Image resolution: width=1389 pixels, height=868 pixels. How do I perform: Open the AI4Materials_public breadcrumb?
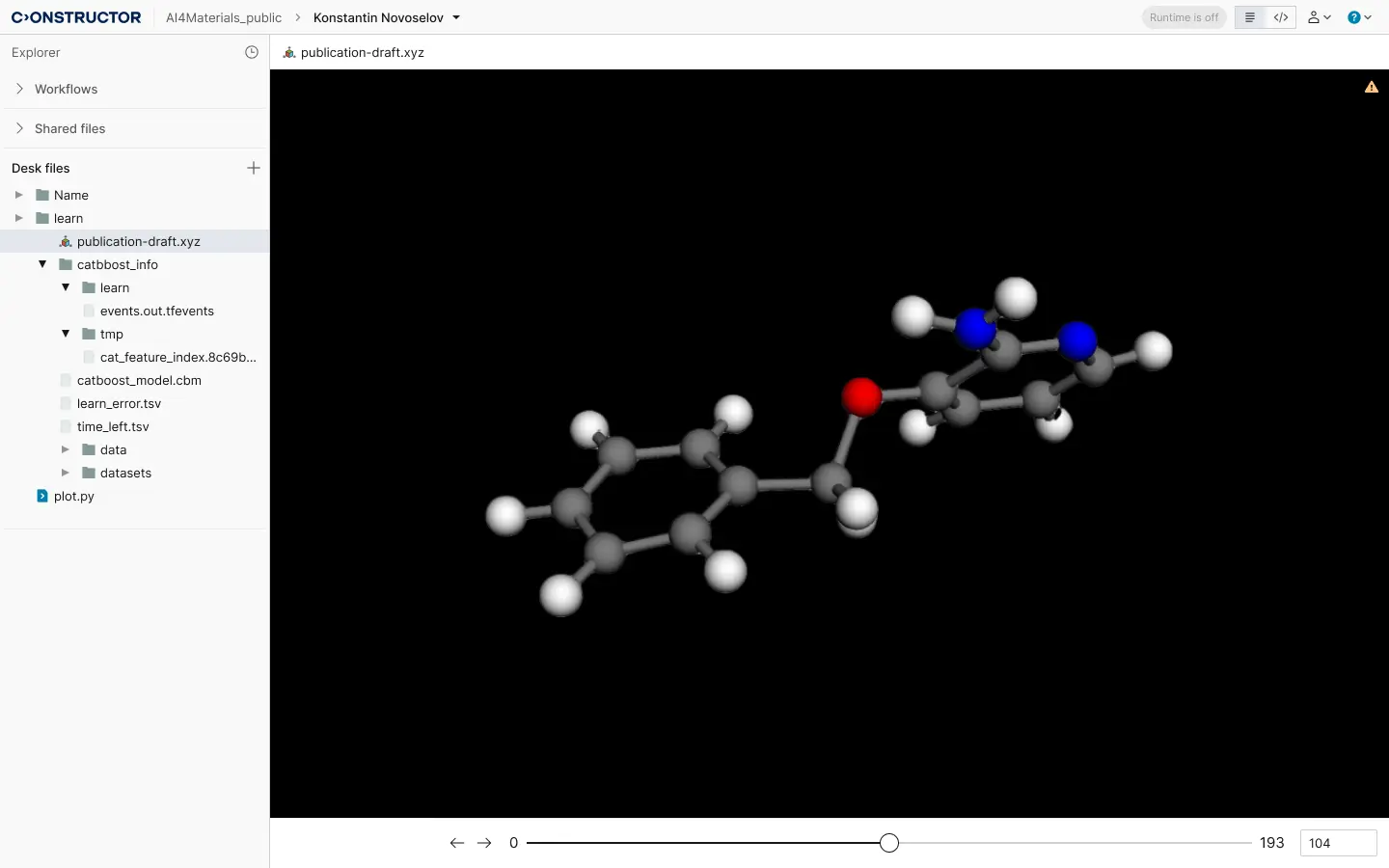(x=224, y=17)
